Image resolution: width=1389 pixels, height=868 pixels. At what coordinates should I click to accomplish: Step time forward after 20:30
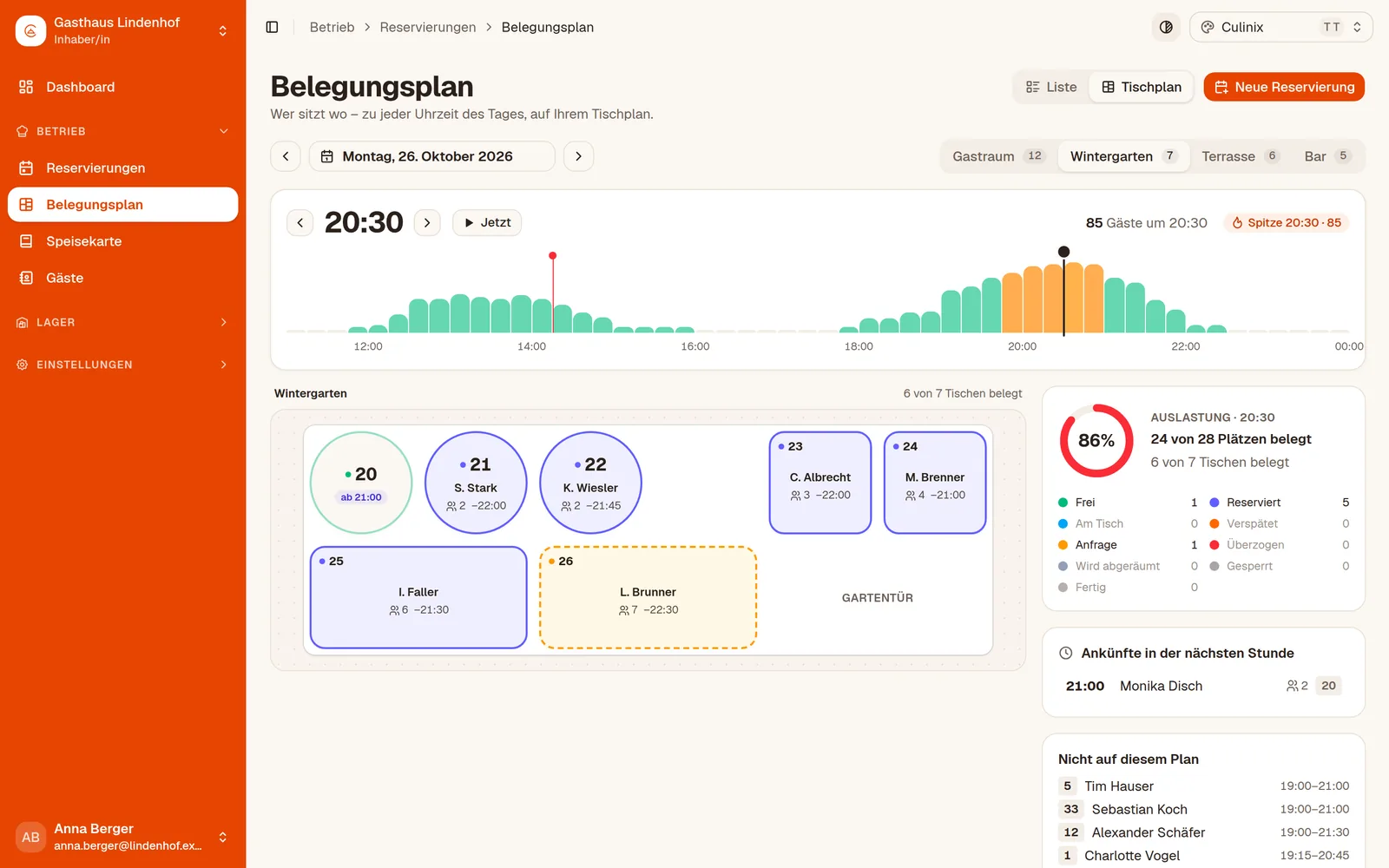coord(427,222)
